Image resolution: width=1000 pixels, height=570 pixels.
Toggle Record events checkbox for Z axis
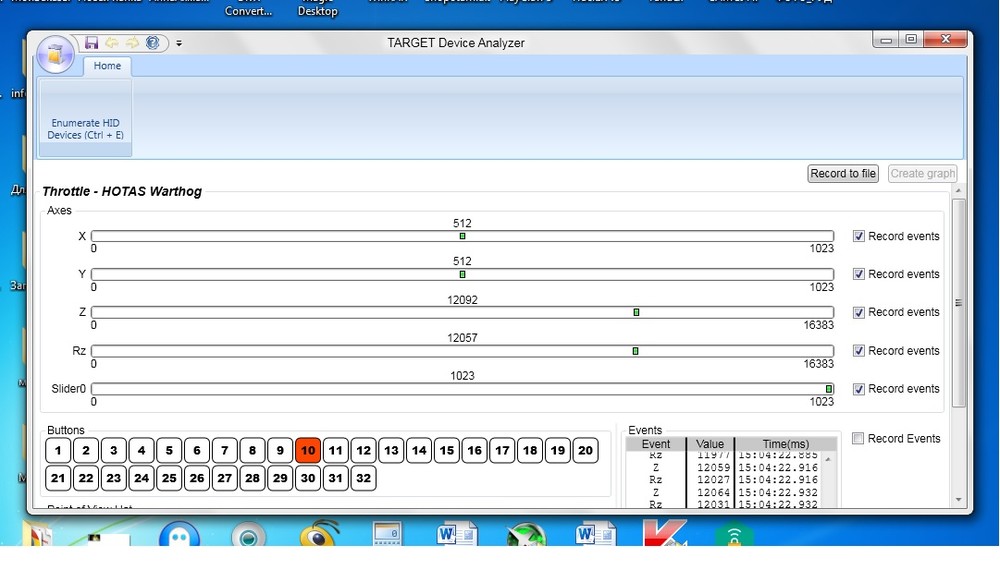point(858,312)
